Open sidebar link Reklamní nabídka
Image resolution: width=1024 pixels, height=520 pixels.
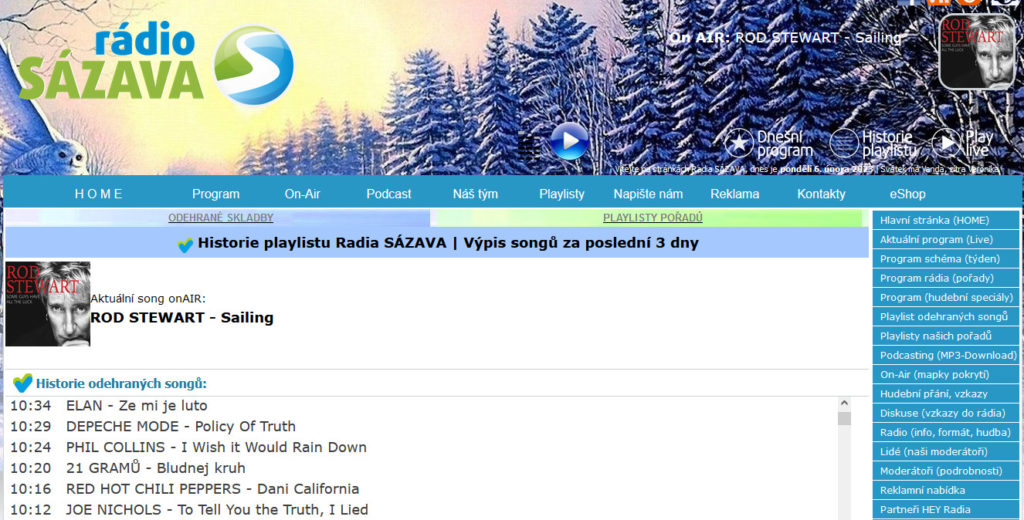coord(946,490)
